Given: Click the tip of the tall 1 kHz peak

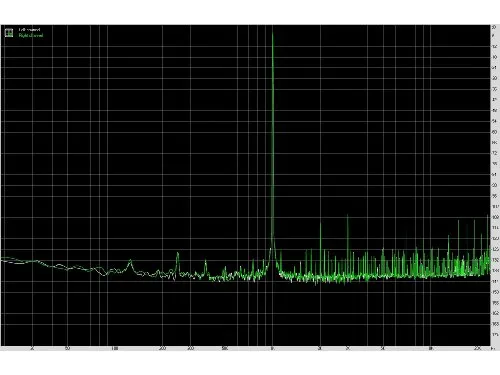Looking at the screenshot, I should click(273, 32).
